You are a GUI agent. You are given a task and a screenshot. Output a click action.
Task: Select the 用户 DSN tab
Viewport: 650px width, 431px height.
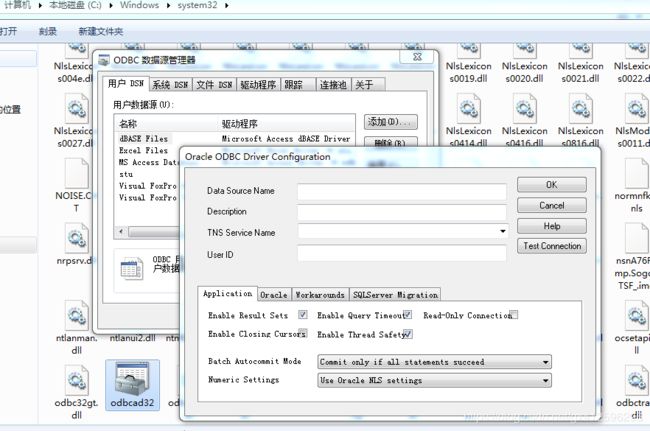pyautogui.click(x=126, y=83)
